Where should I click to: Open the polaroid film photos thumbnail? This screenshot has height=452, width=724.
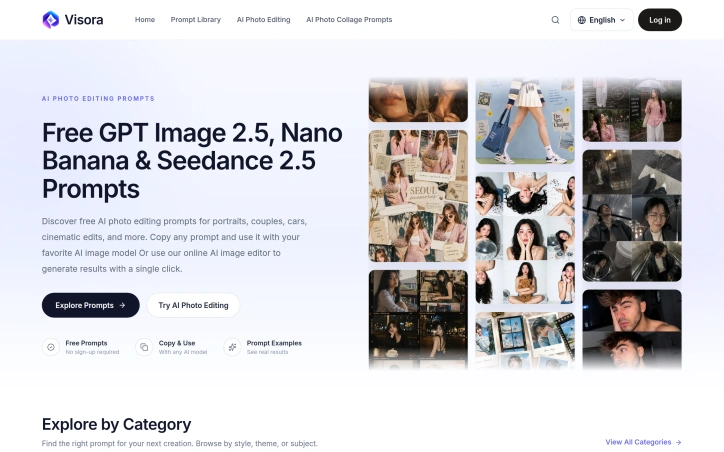525,341
